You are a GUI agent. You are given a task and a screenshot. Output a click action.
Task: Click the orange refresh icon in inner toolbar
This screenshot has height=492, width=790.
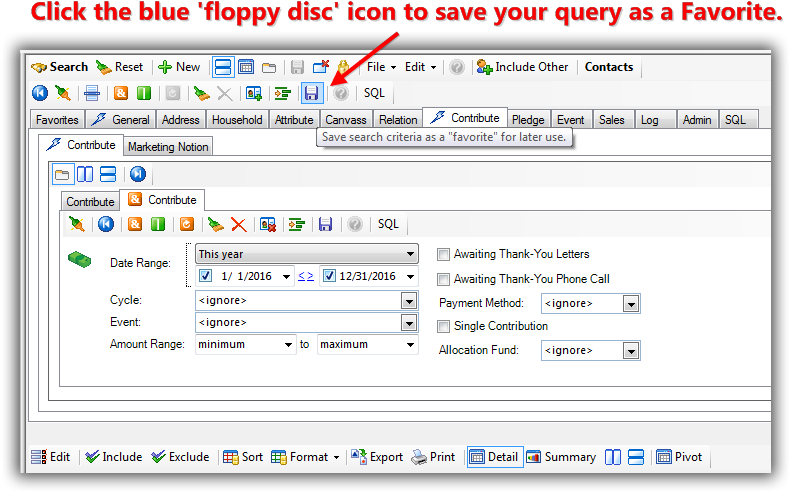point(187,225)
